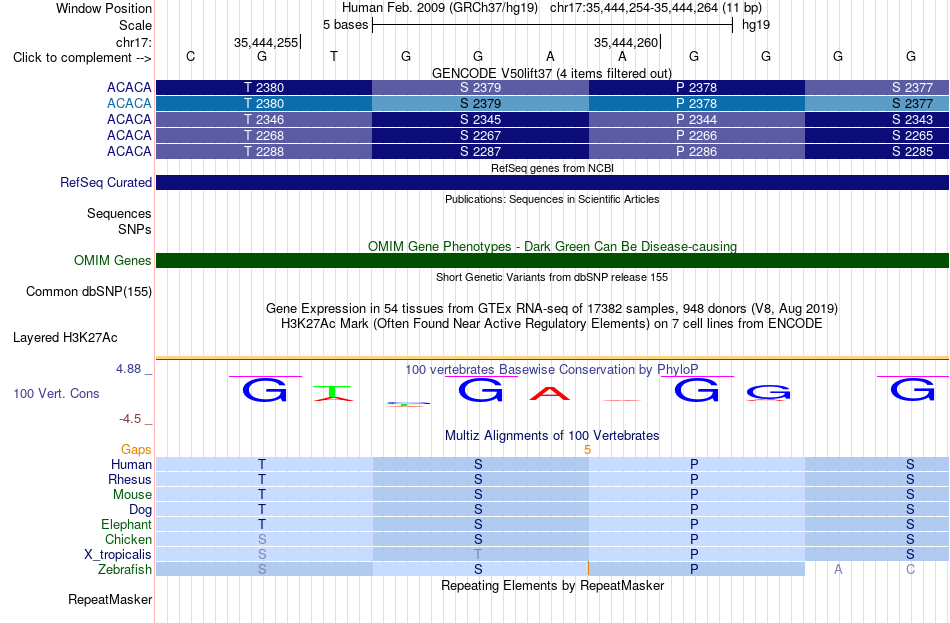Click position marker 35,444,255
Image resolution: width=950 pixels, height=623 pixels.
(266, 42)
